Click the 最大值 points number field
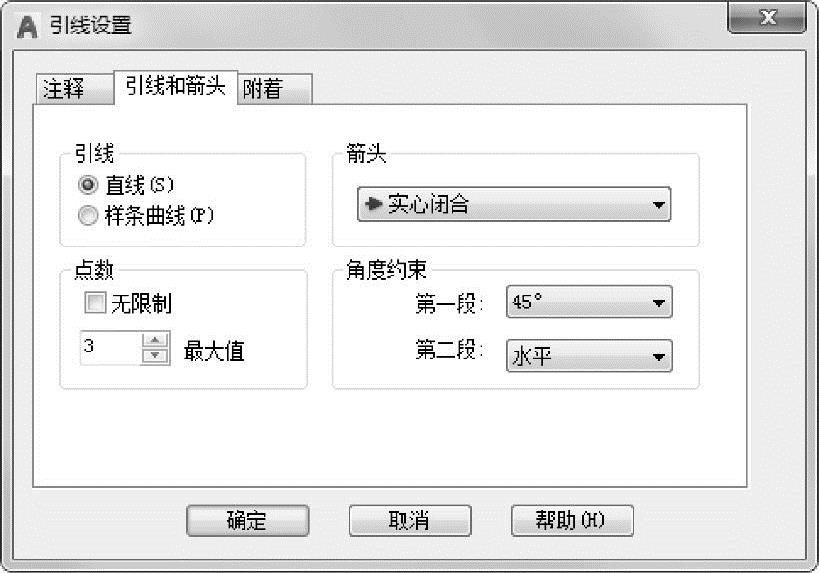Image resolution: width=819 pixels, height=573 pixels. tap(110, 348)
